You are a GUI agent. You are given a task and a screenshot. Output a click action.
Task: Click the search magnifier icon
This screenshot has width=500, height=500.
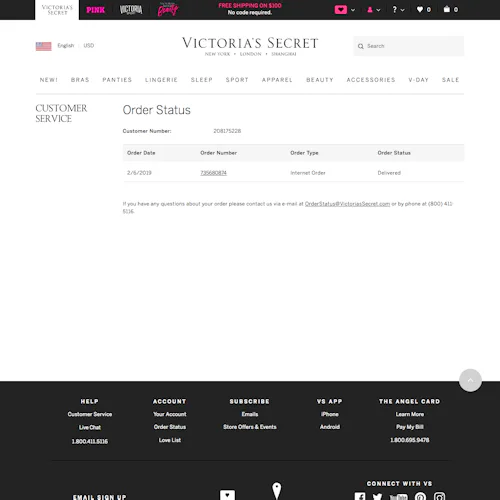361,46
